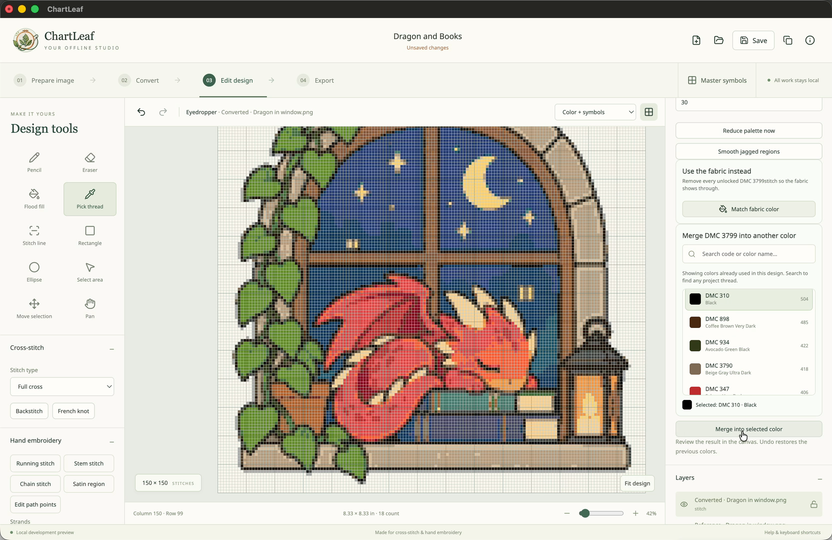Click Reduce palette now

749,130
